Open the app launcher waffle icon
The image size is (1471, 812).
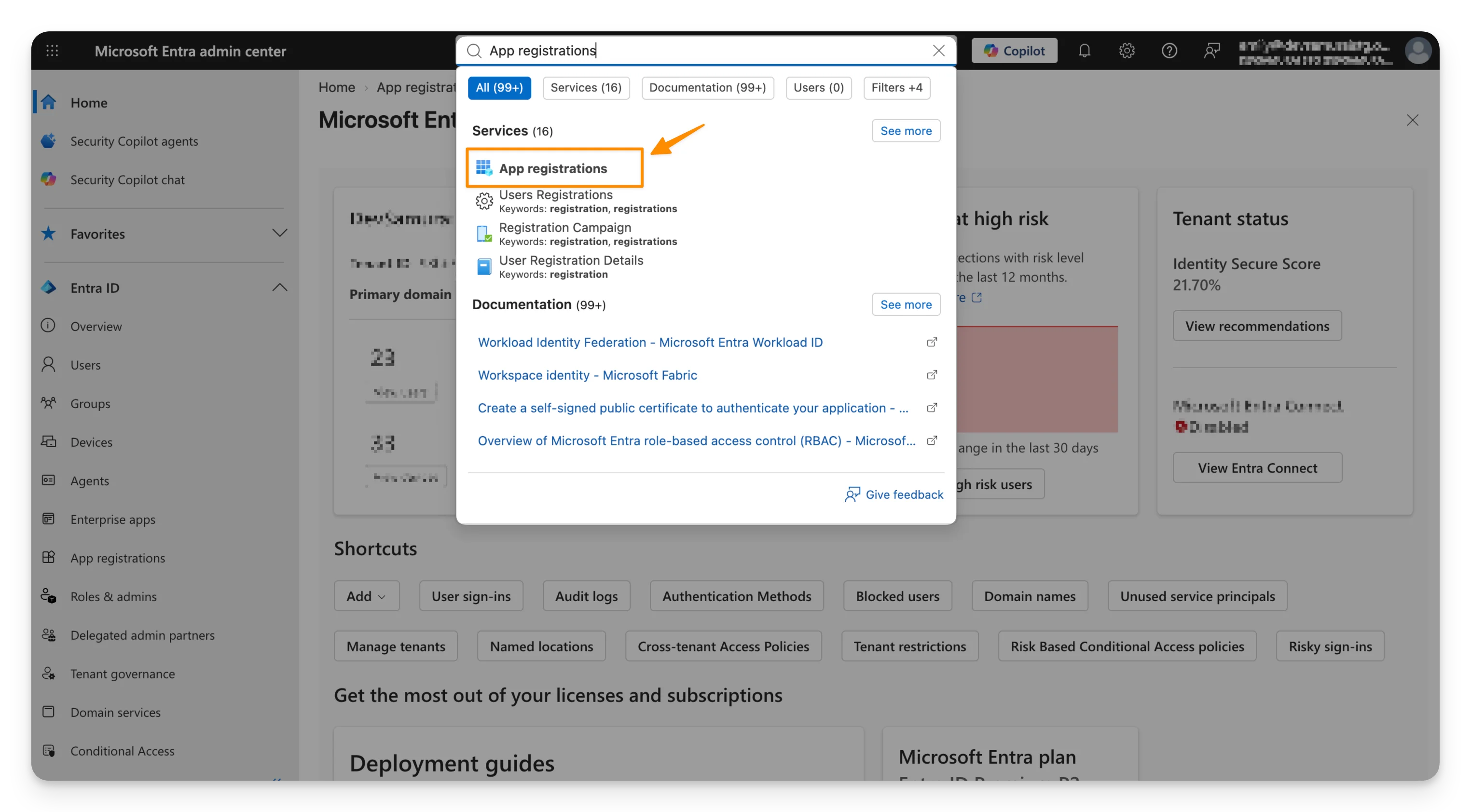(x=52, y=51)
